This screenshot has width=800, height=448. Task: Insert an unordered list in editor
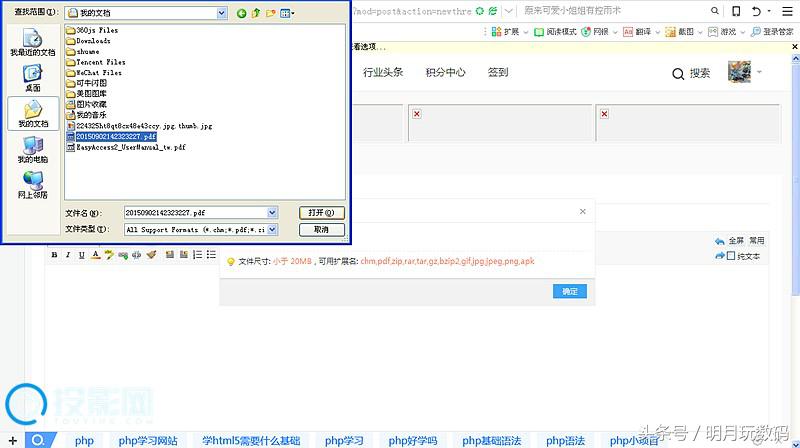click(211, 255)
